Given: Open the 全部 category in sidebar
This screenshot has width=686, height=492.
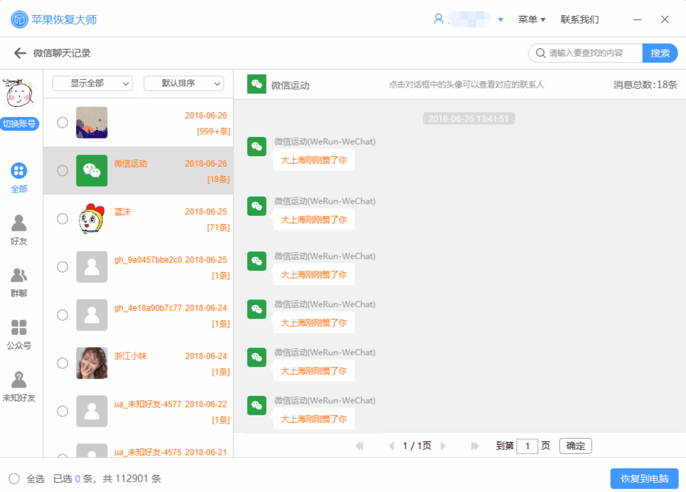Looking at the screenshot, I should click(x=19, y=177).
